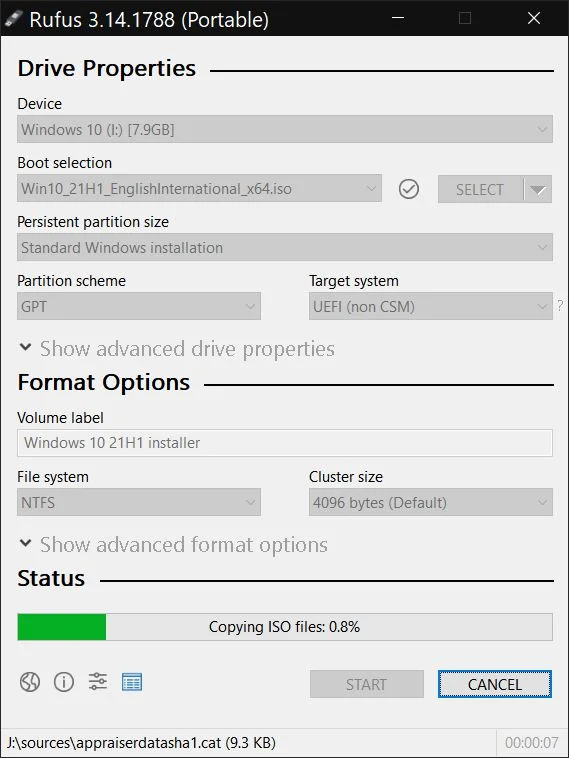Click the Target system help question mark
Screen dimensions: 569x758
tap(560, 306)
